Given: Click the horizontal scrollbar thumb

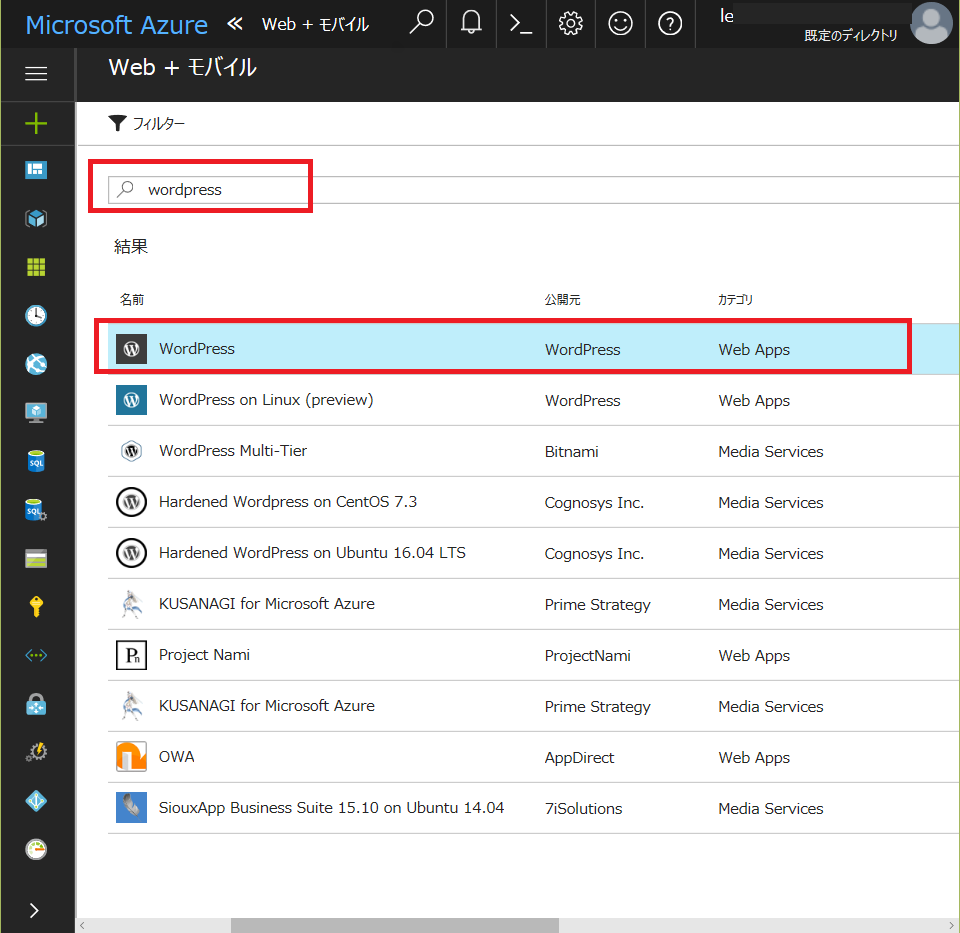Looking at the screenshot, I should coord(395,925).
